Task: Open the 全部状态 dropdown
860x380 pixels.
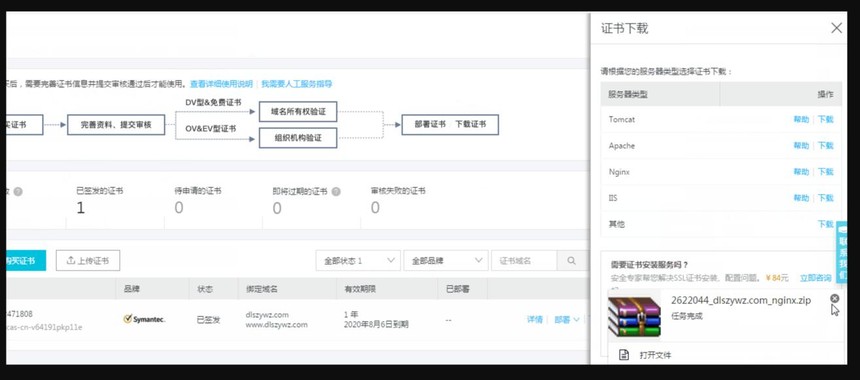Action: point(358,260)
